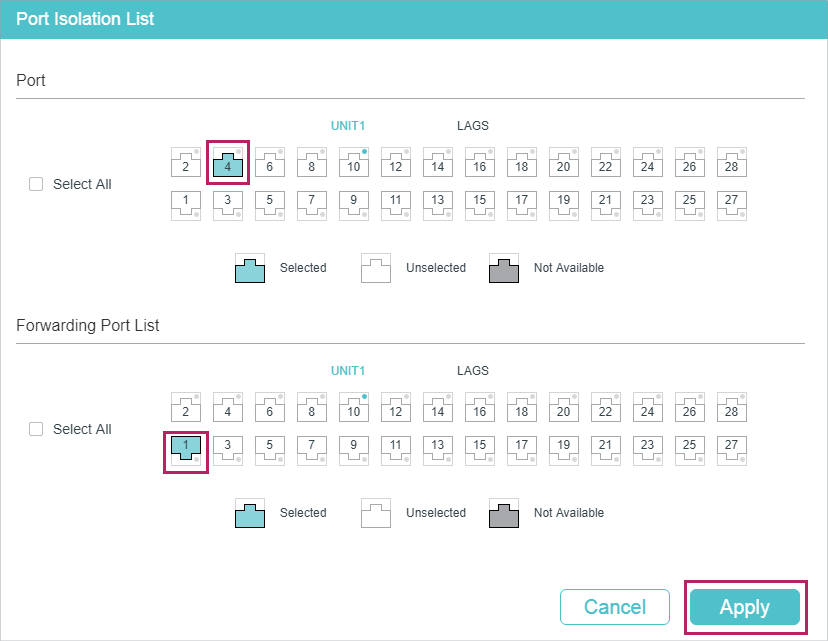
Task: Click the Cancel button
Action: (x=615, y=607)
